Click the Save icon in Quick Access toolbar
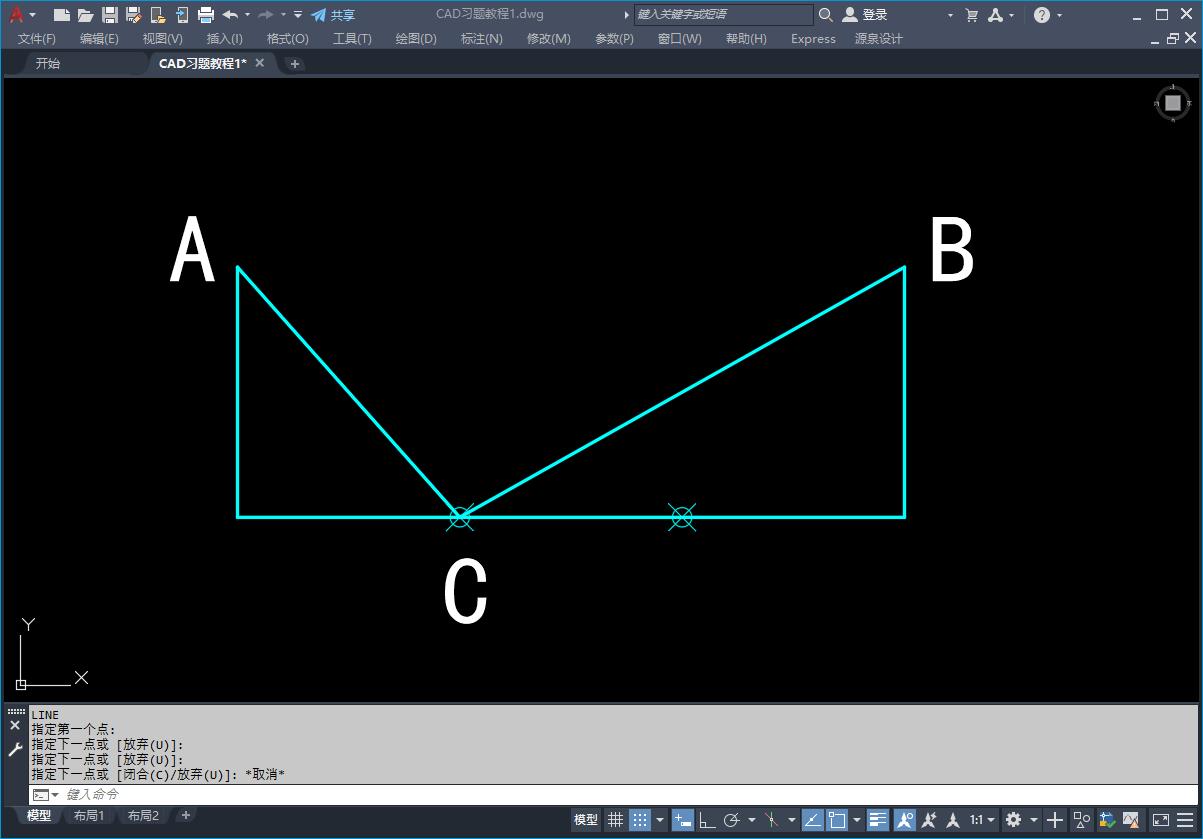 pyautogui.click(x=110, y=15)
